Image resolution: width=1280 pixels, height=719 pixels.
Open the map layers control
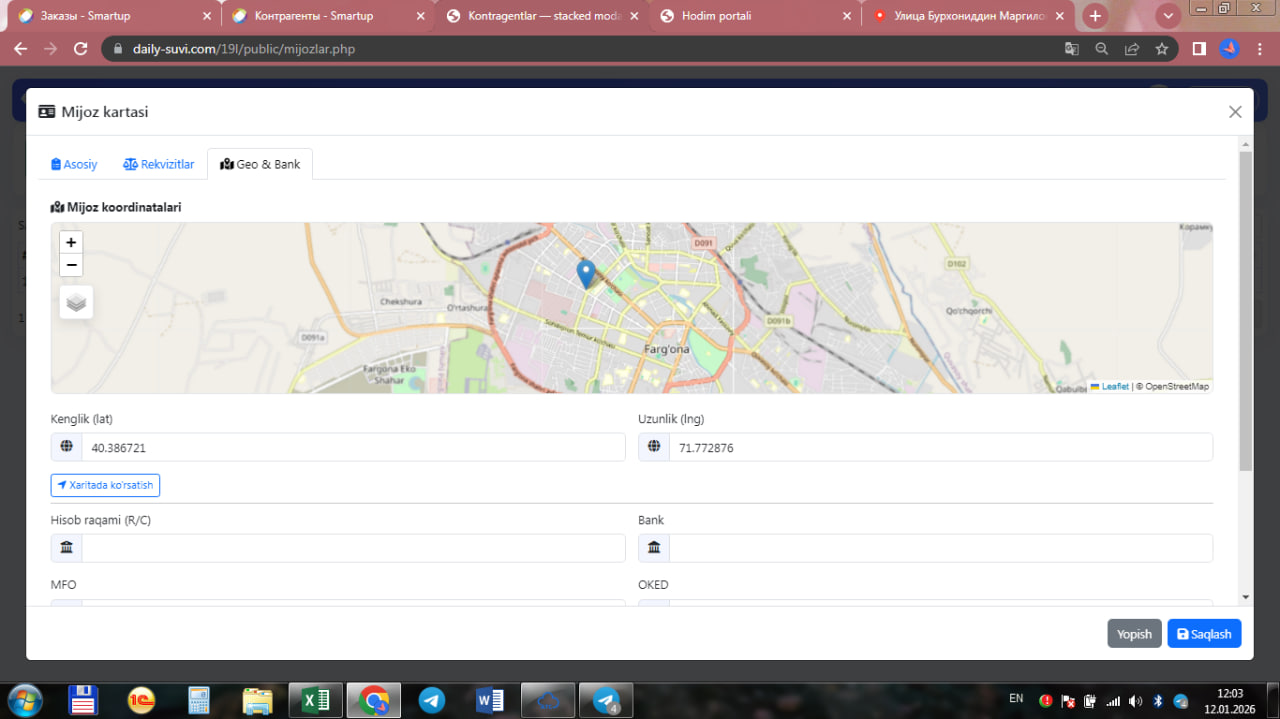[x=76, y=302]
